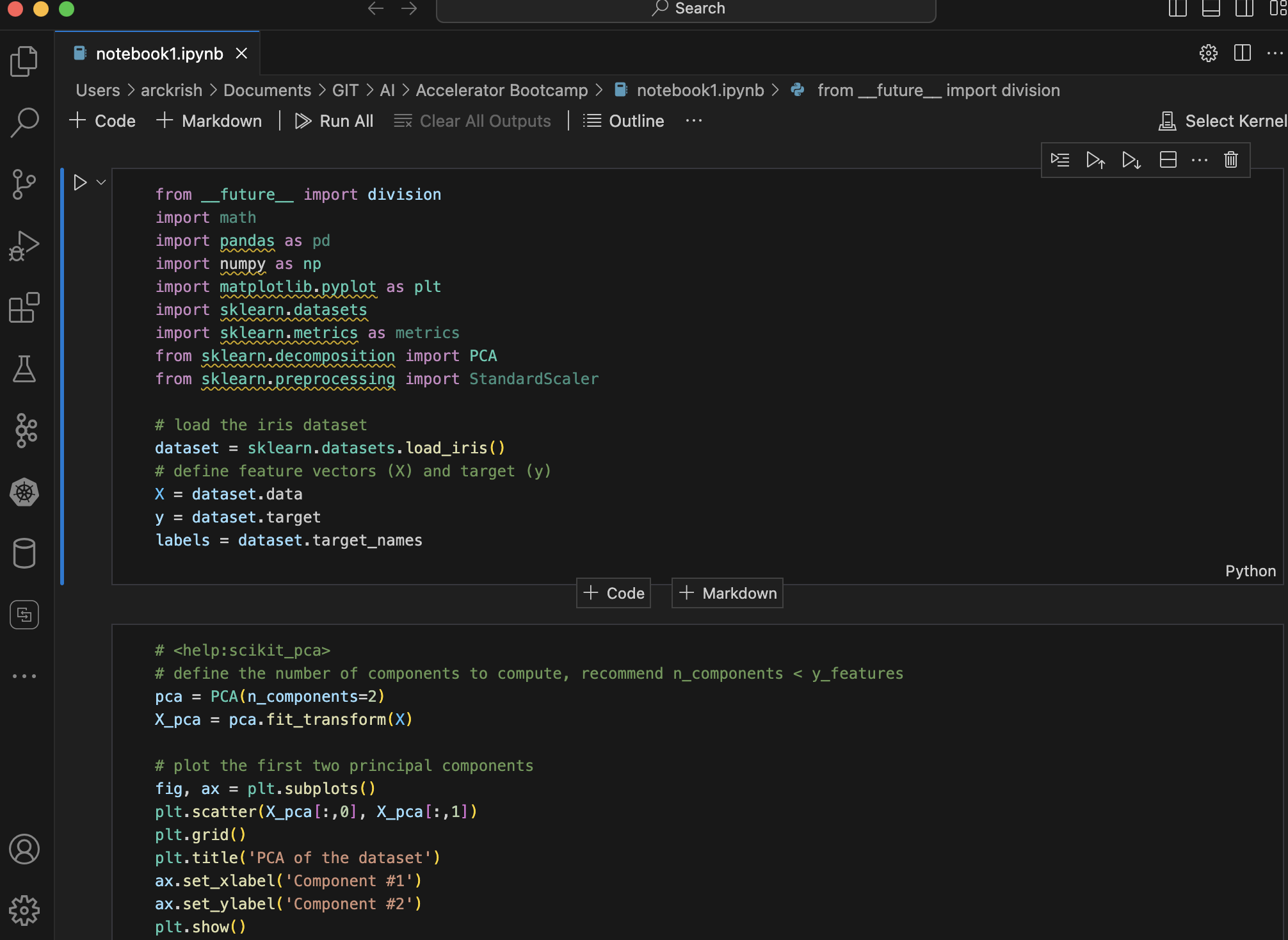Open notebook toolbar overflow ellipsis after Outline
Screen dimensions: 1288x940
[694, 121]
